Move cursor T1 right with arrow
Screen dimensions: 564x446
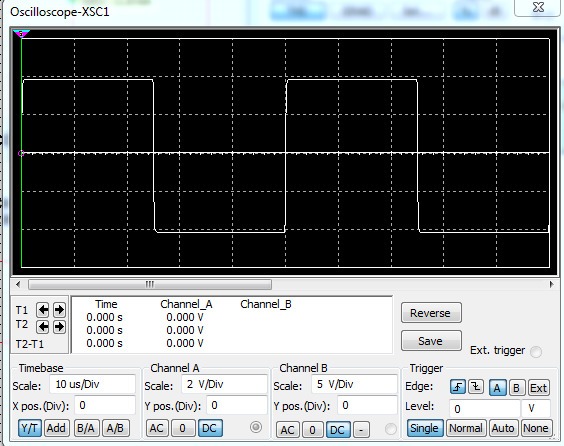(x=59, y=310)
